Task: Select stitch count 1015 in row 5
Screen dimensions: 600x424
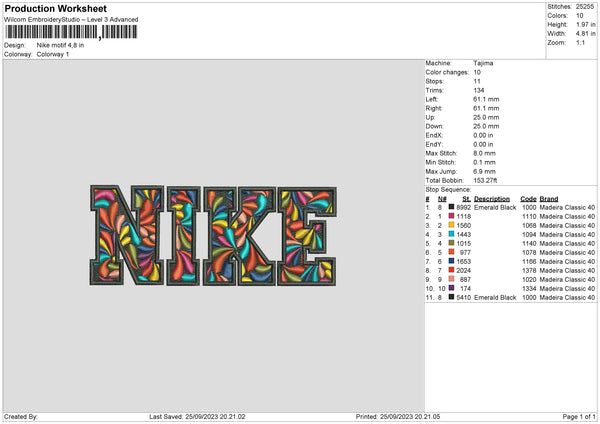Action: 463,243
